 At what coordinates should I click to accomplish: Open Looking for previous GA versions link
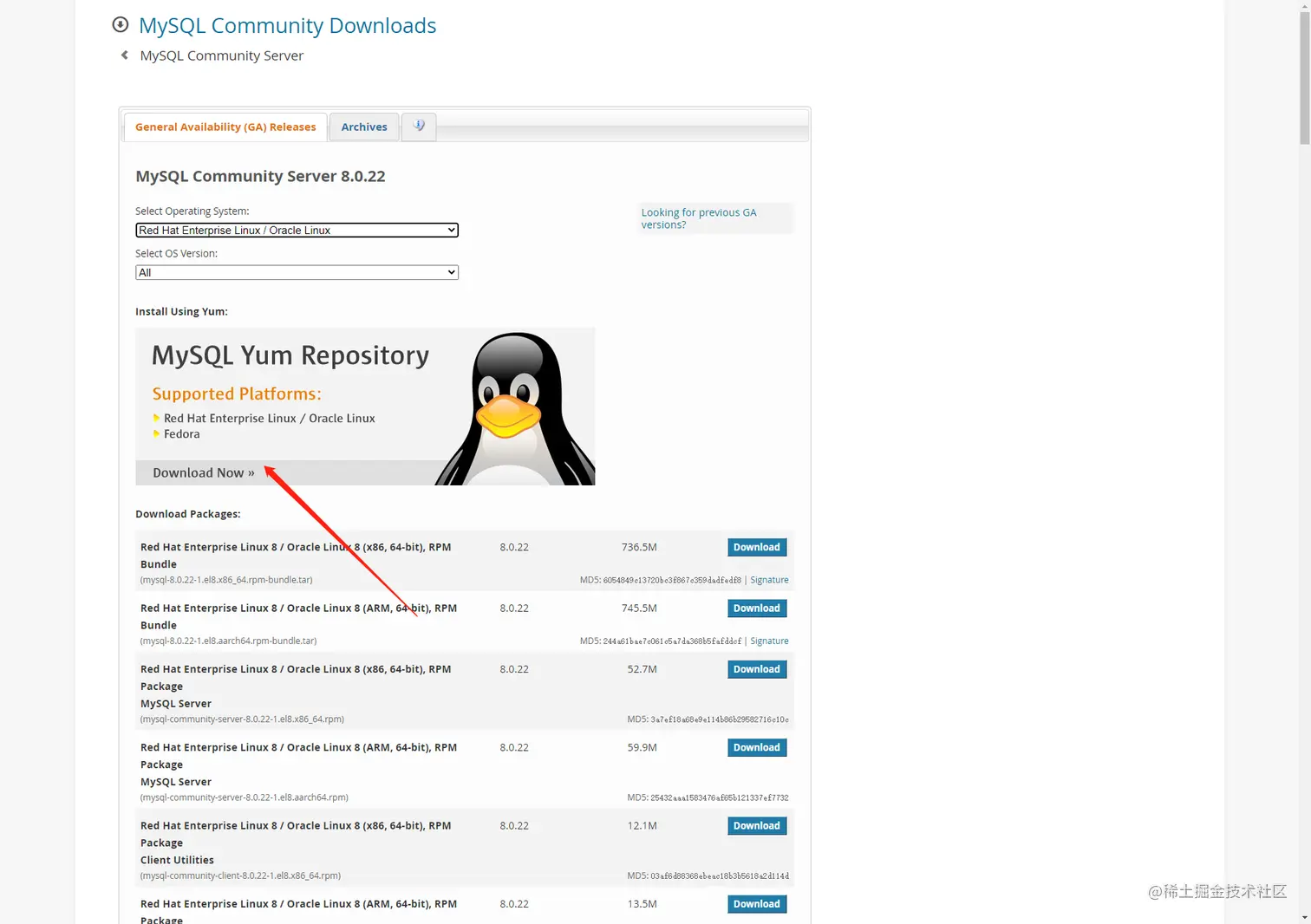coord(699,218)
